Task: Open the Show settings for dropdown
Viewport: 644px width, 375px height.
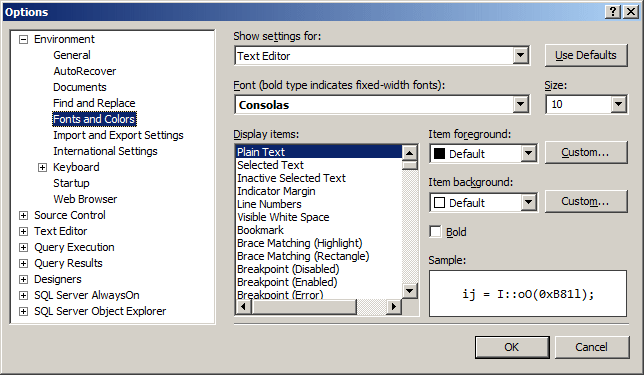Action: tap(520, 55)
